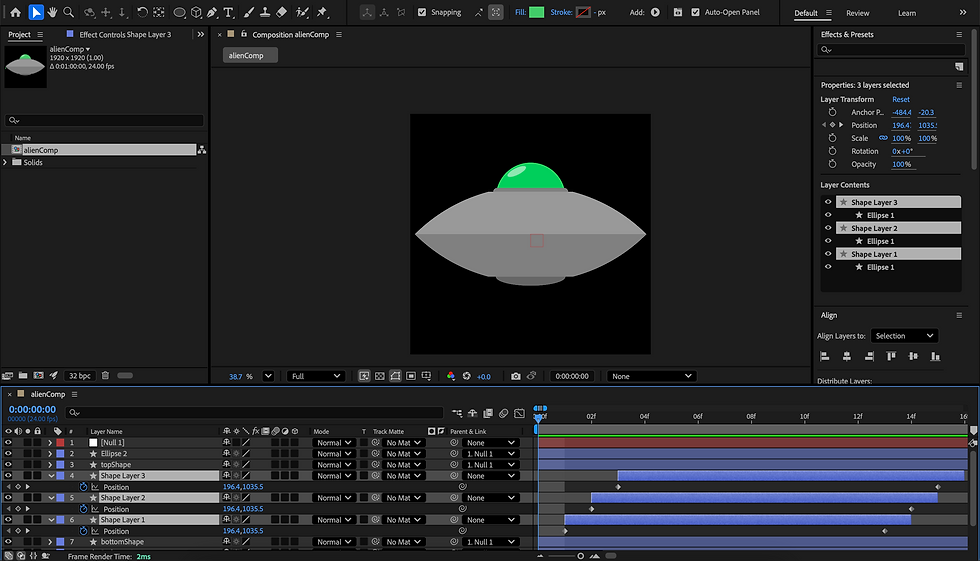Image resolution: width=980 pixels, height=561 pixels.
Task: Select the Roto Brush tool
Action: (302, 12)
